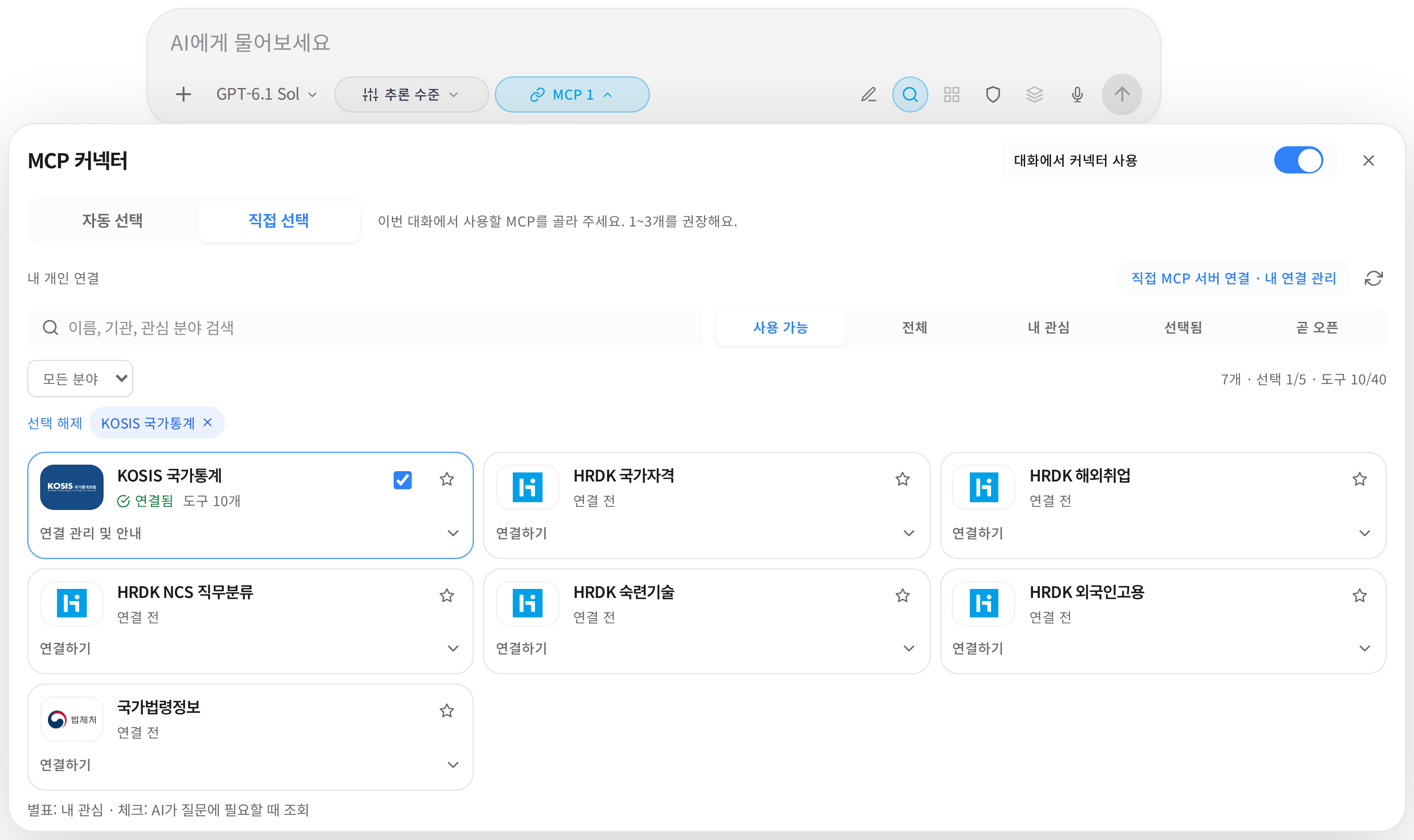
Task: Star 국가법령정보 as favorite
Action: [447, 711]
